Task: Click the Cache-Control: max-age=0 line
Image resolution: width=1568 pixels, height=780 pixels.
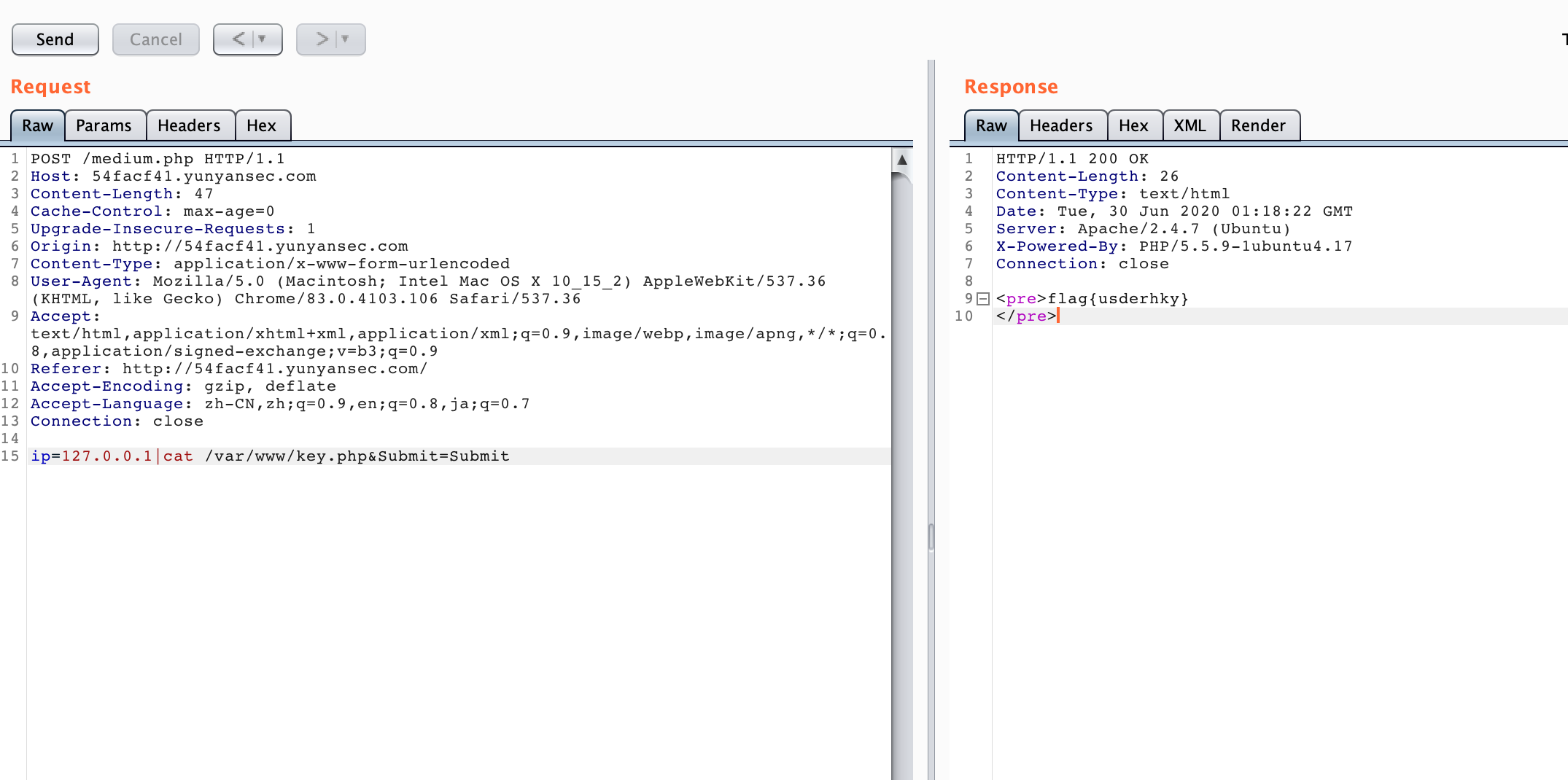Action: tap(152, 211)
